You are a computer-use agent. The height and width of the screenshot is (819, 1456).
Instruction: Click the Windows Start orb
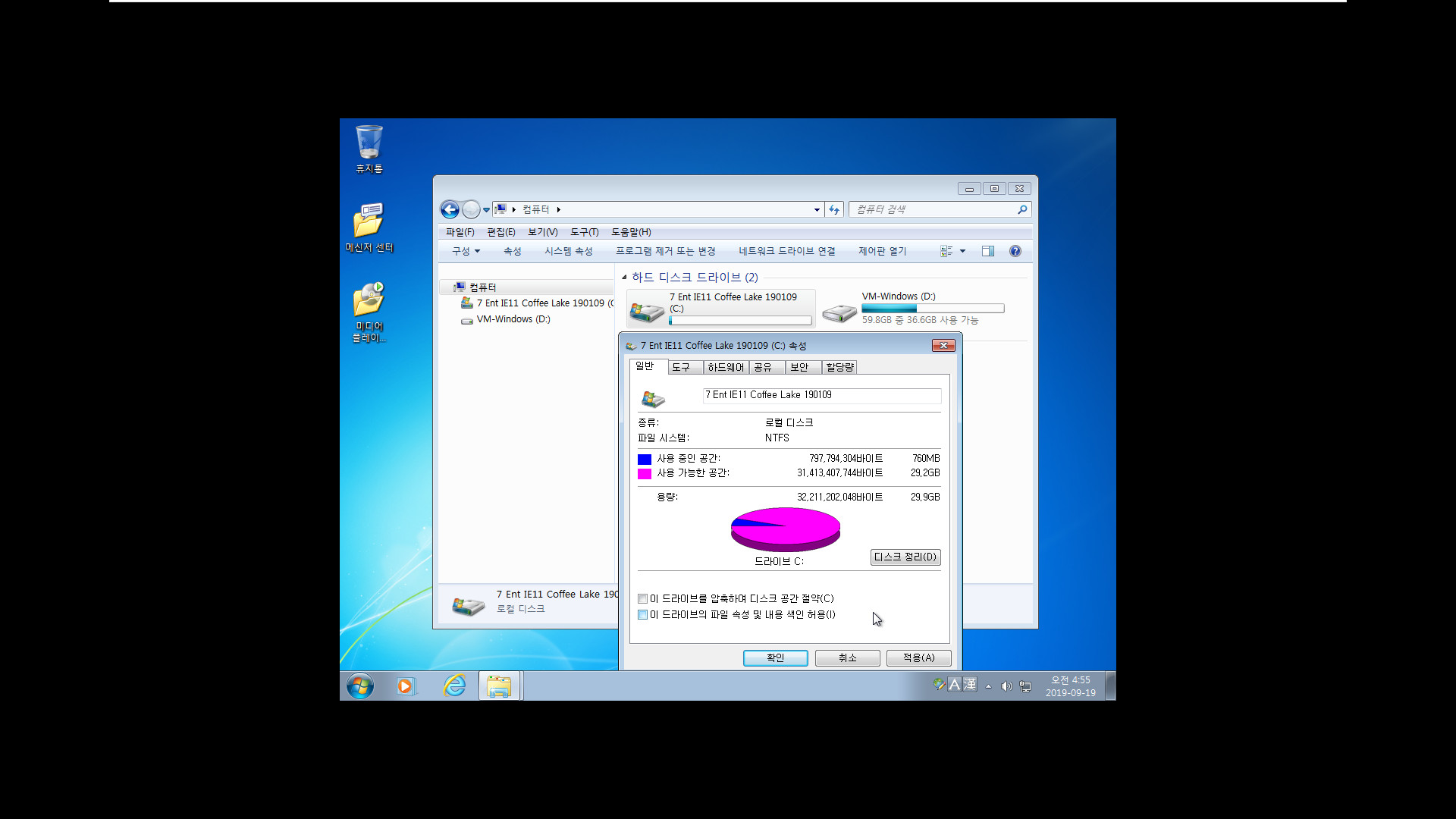click(360, 686)
